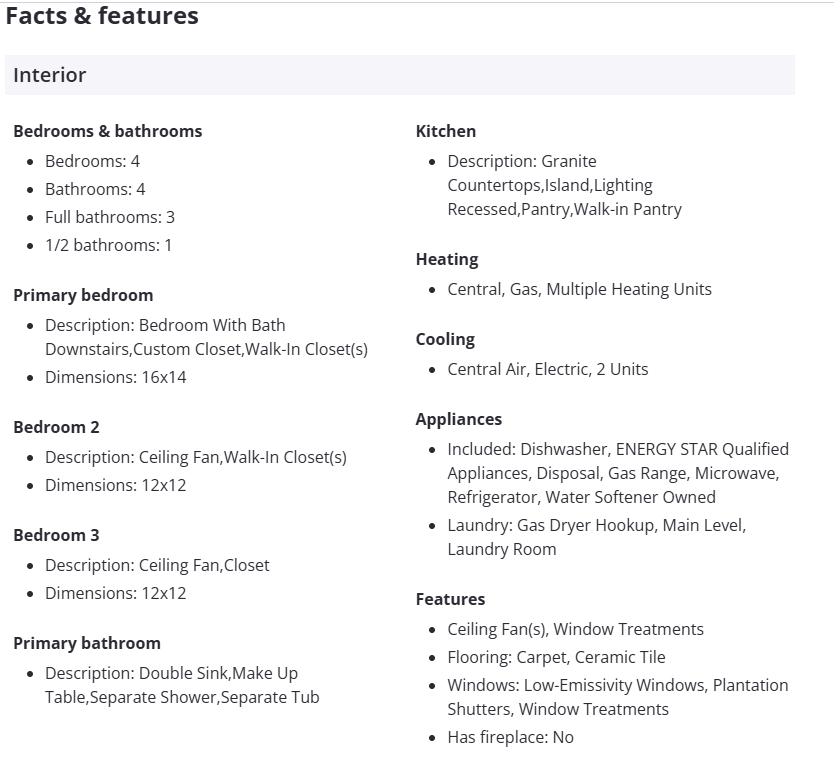Click the Full bathrooms: 3 line

[110, 217]
